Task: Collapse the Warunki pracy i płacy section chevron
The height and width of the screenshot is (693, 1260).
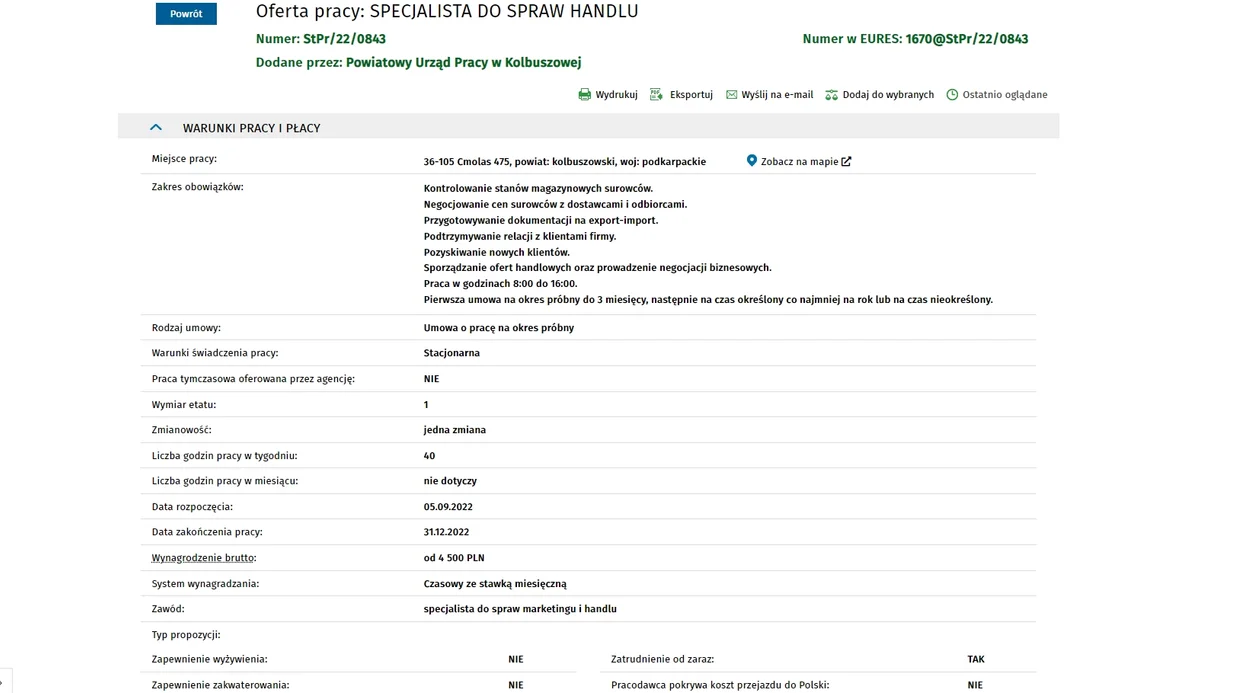Action: [155, 127]
